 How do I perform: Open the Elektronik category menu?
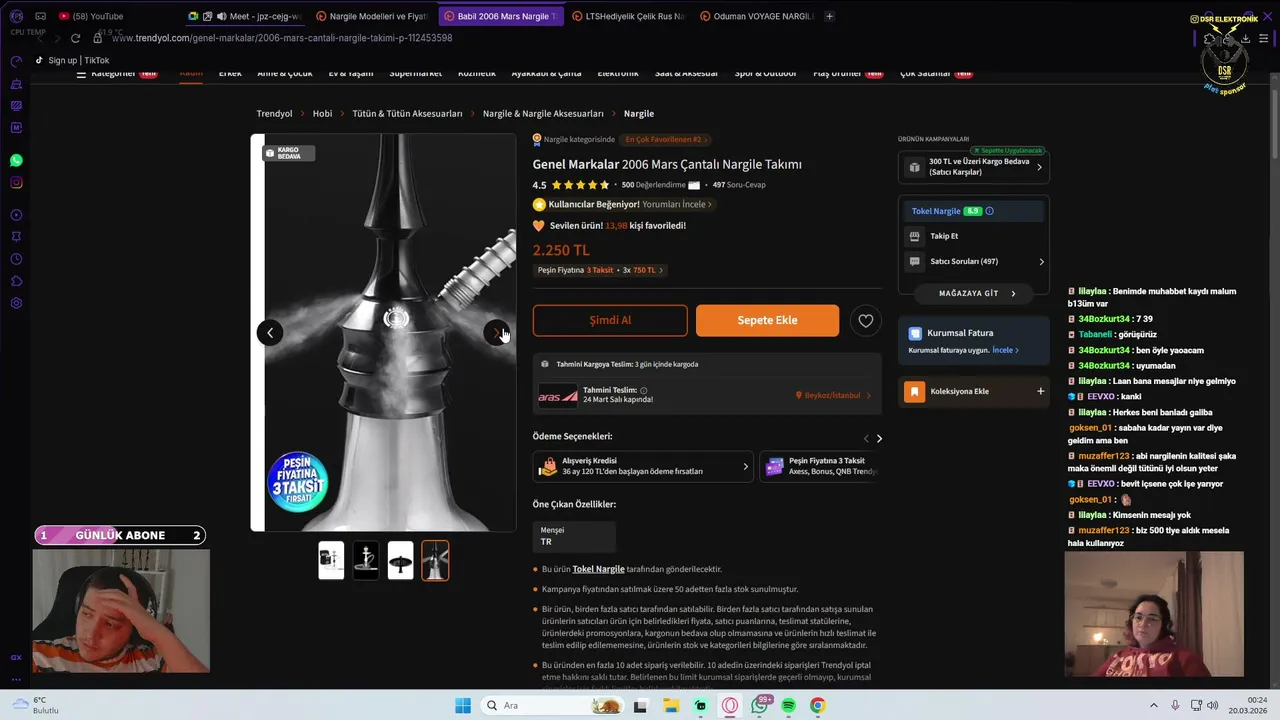pyautogui.click(x=618, y=73)
